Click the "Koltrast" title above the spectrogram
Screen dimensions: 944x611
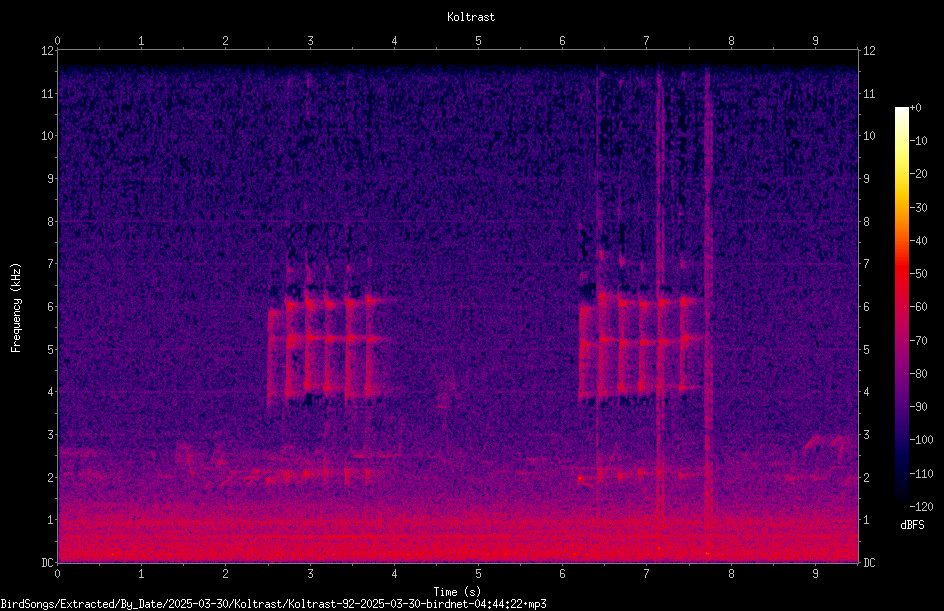click(471, 17)
